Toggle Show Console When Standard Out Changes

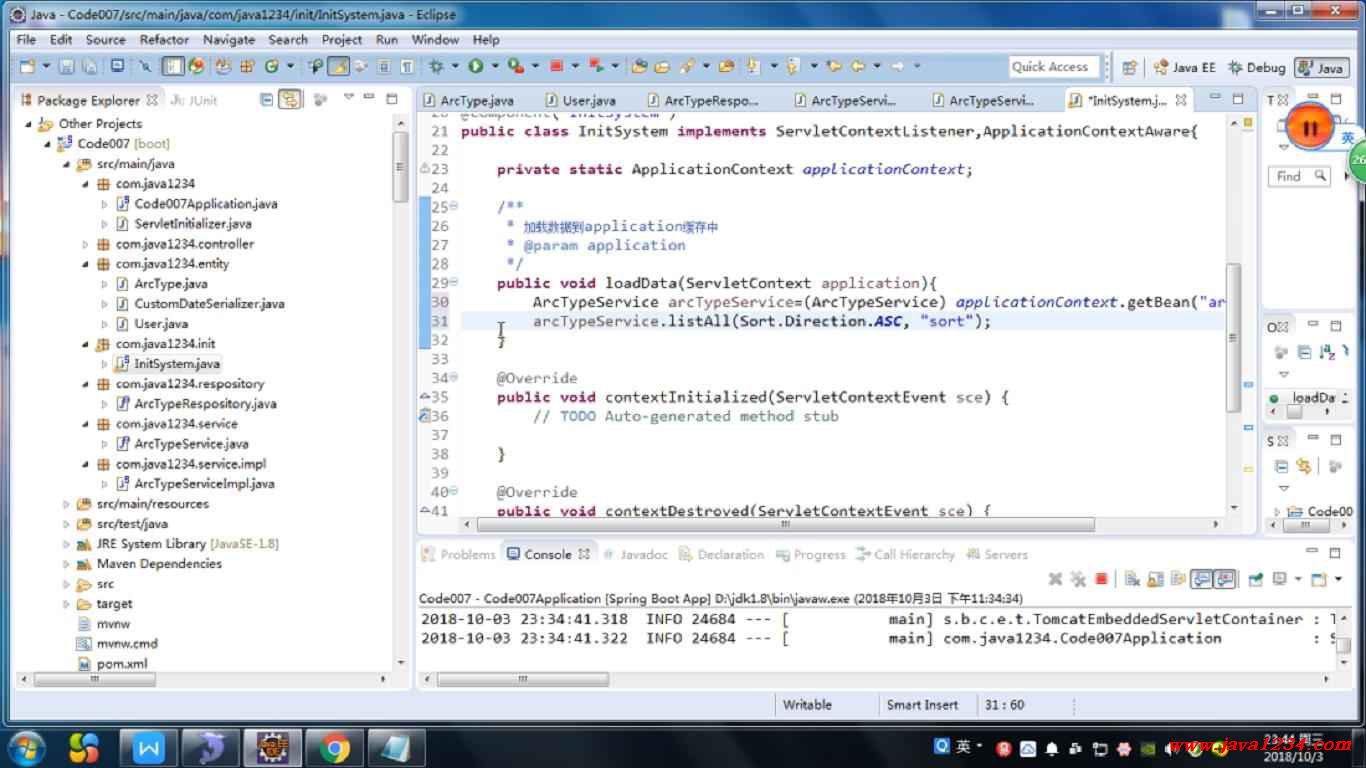1202,579
